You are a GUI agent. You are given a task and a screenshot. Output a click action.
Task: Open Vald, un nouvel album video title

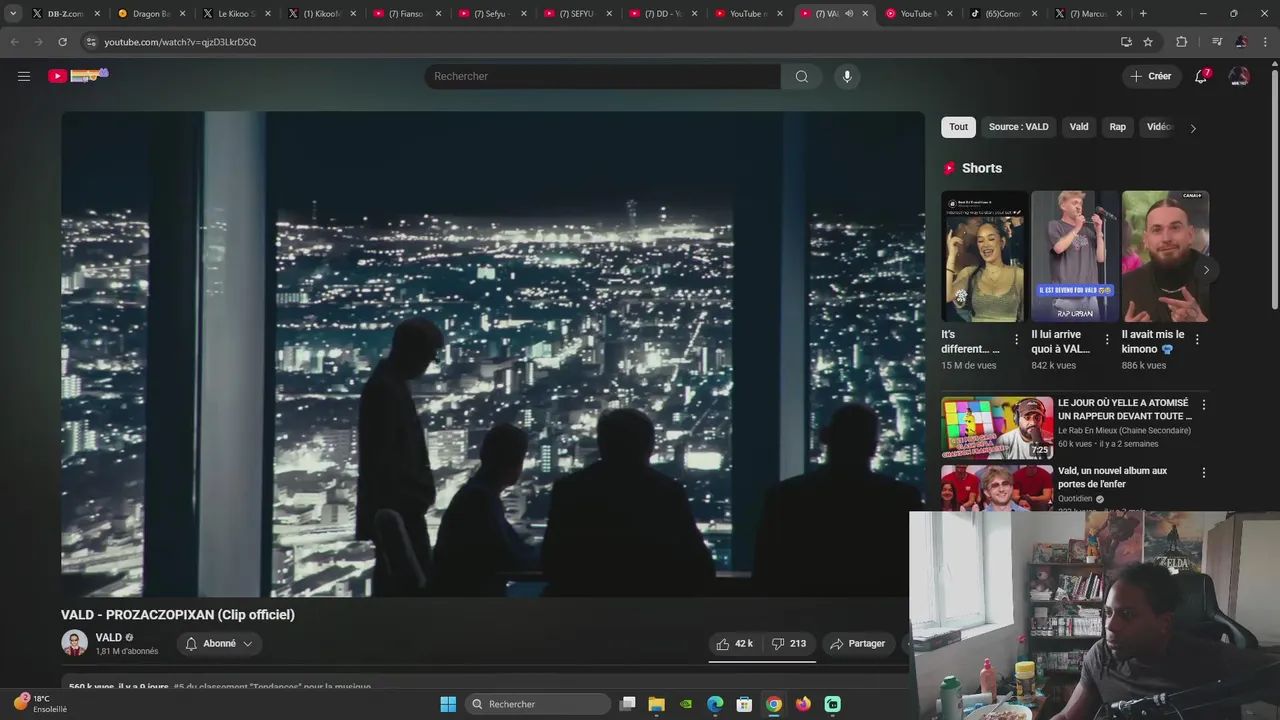[x=1112, y=477]
